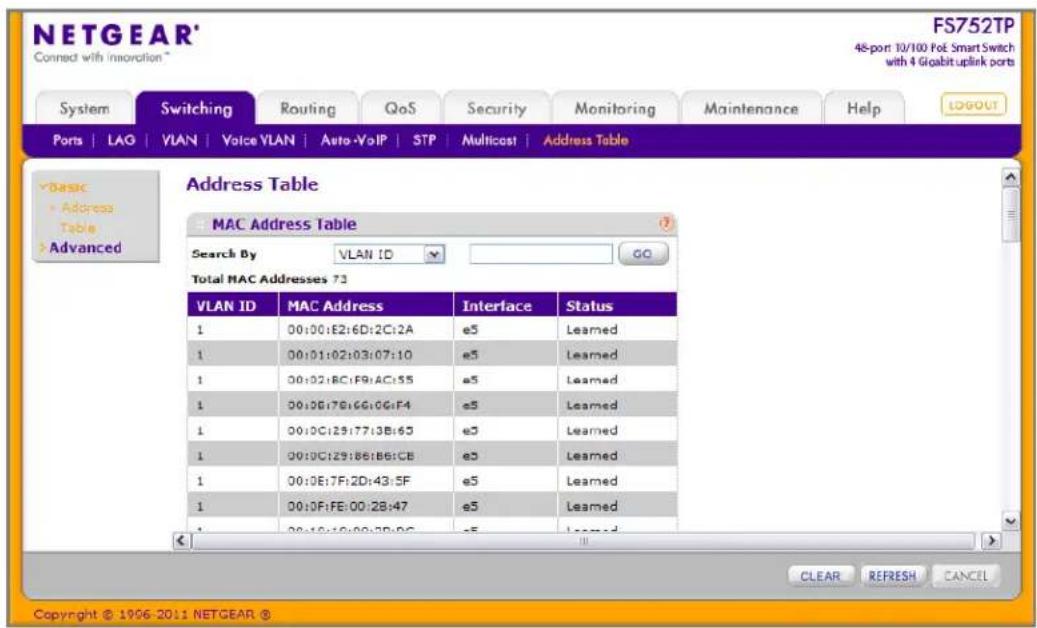The width and height of the screenshot is (1037, 628).
Task: Open the Help tab
Action: pos(864,108)
